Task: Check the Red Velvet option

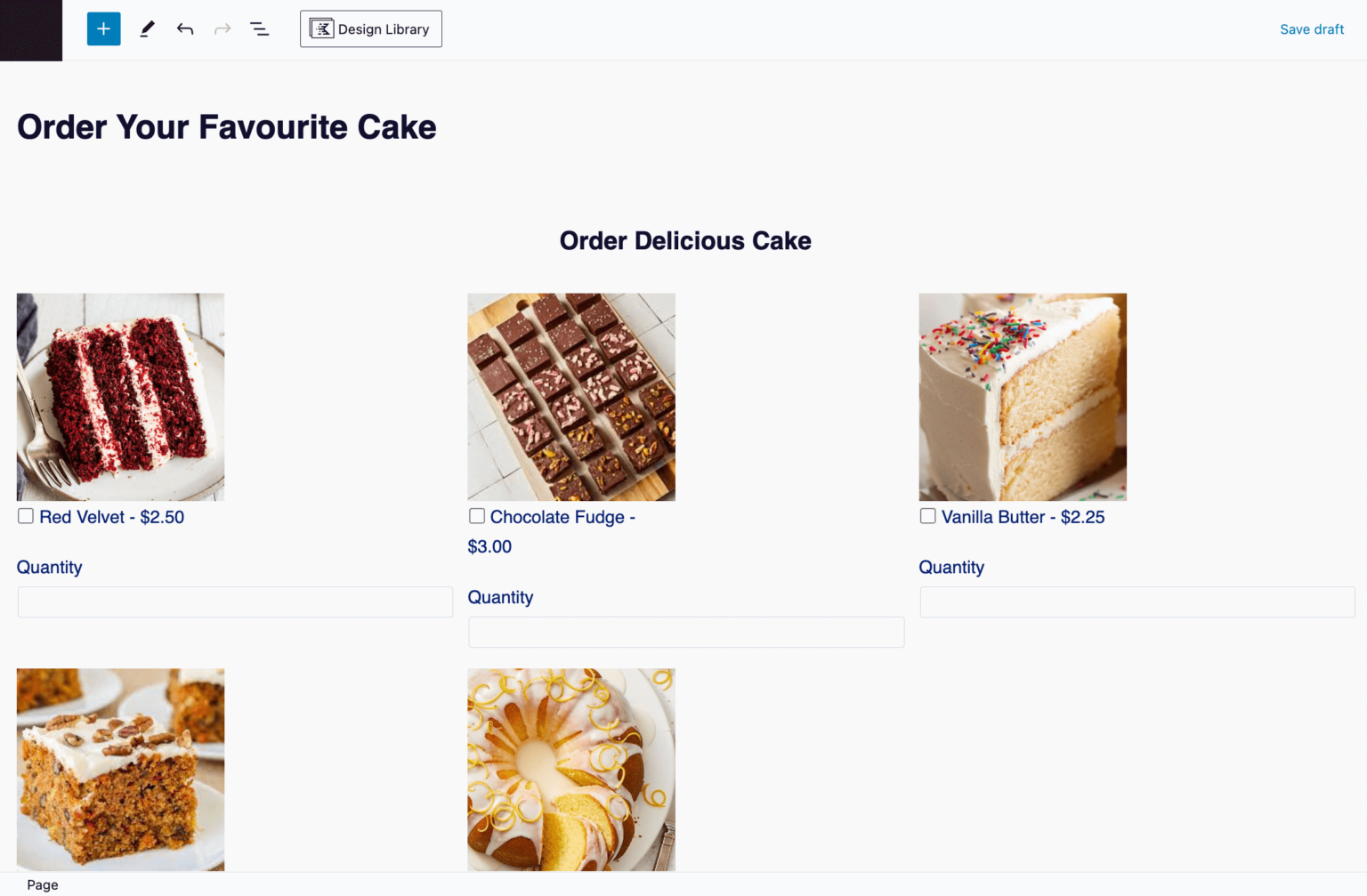Action: tap(25, 515)
